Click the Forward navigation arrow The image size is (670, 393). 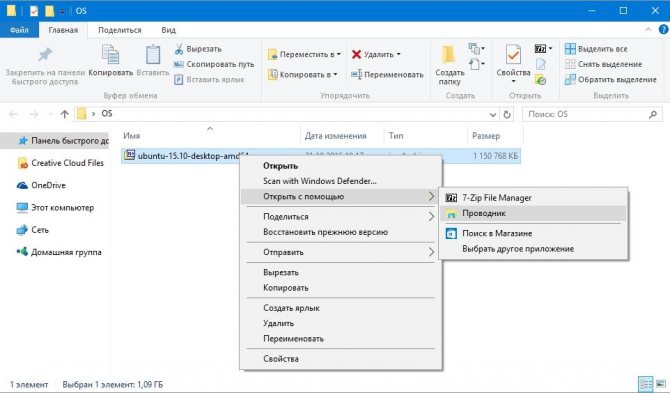point(34,114)
